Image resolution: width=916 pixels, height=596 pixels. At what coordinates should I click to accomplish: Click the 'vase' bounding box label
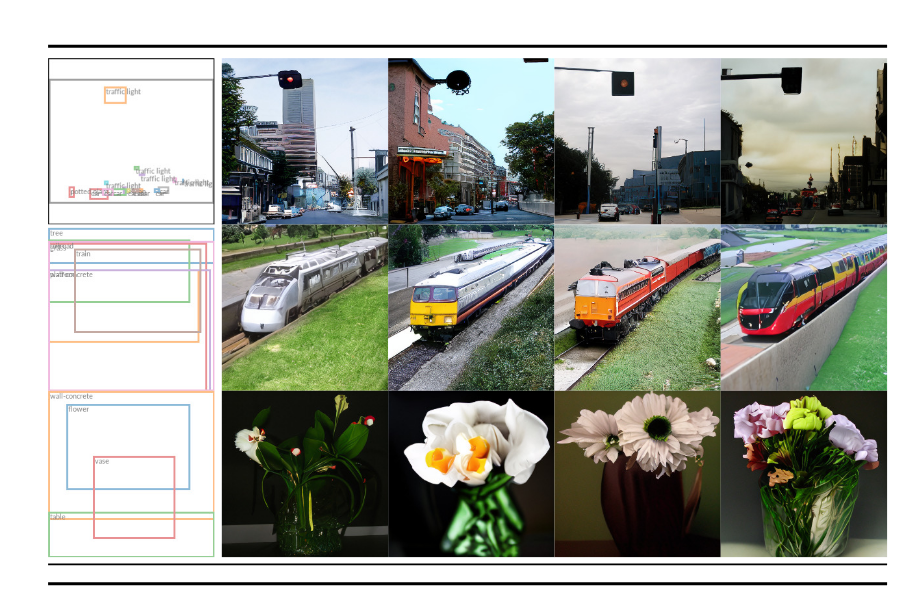click(x=102, y=461)
